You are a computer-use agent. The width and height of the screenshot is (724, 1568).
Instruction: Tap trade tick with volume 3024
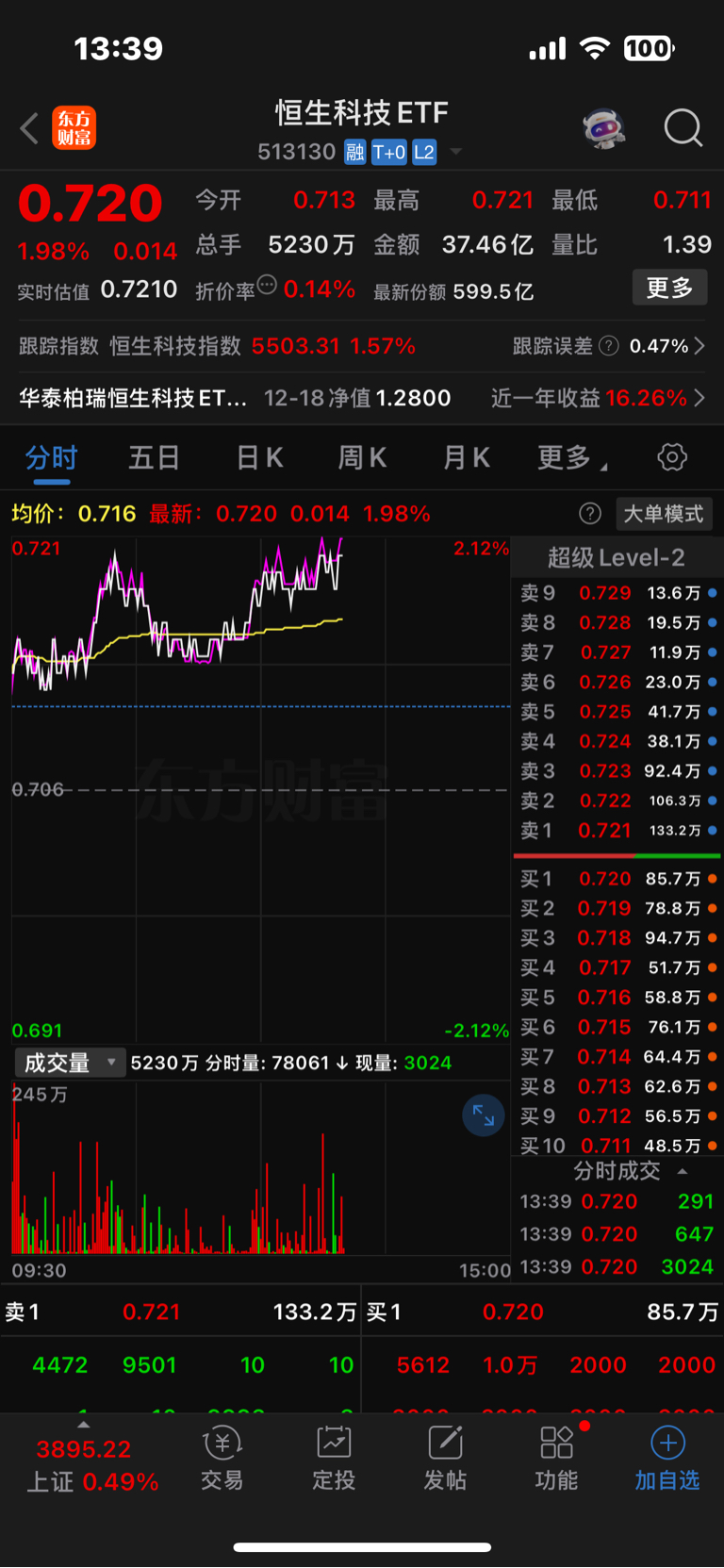click(x=618, y=1267)
